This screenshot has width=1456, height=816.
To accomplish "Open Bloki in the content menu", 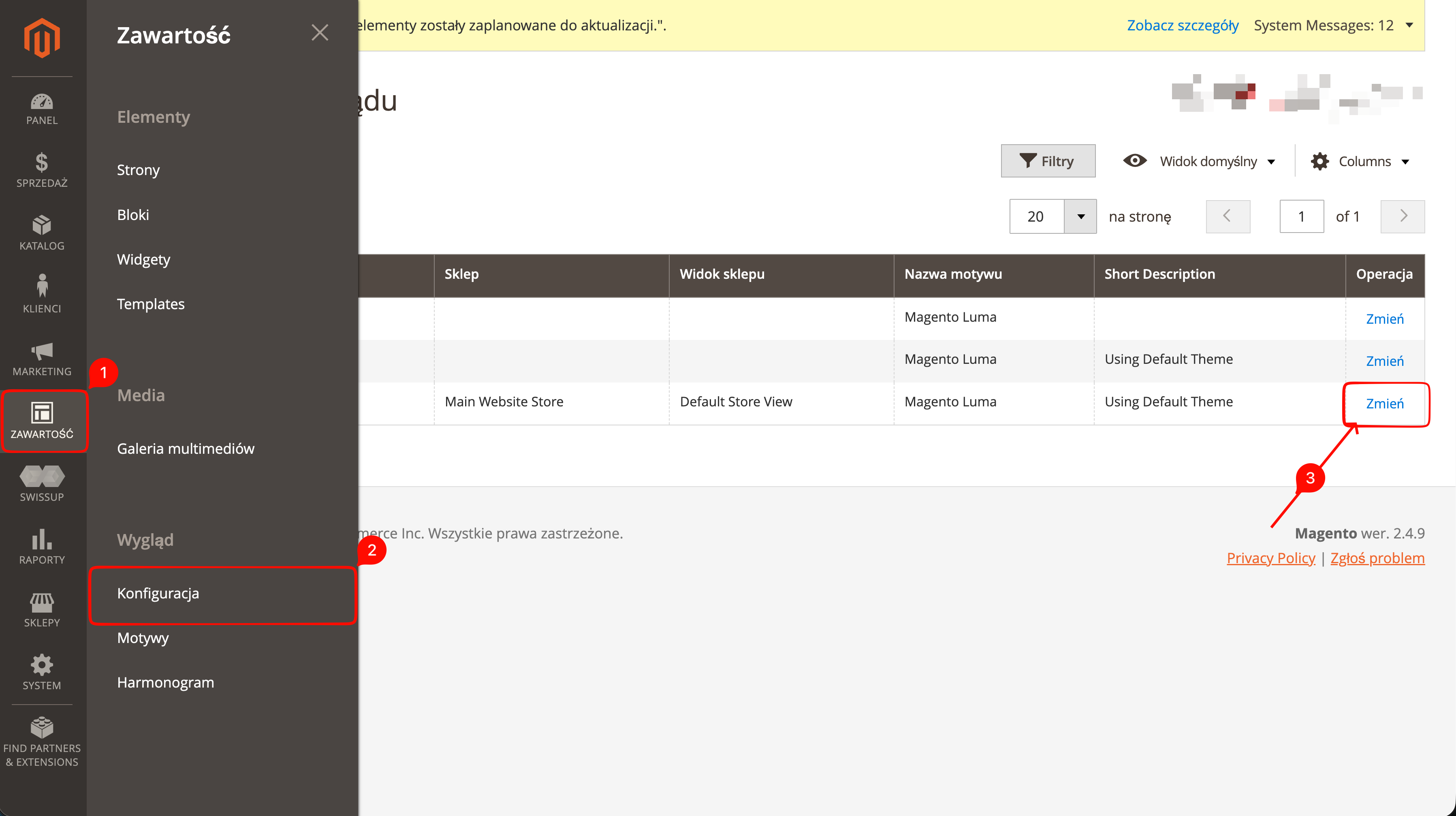I will click(133, 215).
